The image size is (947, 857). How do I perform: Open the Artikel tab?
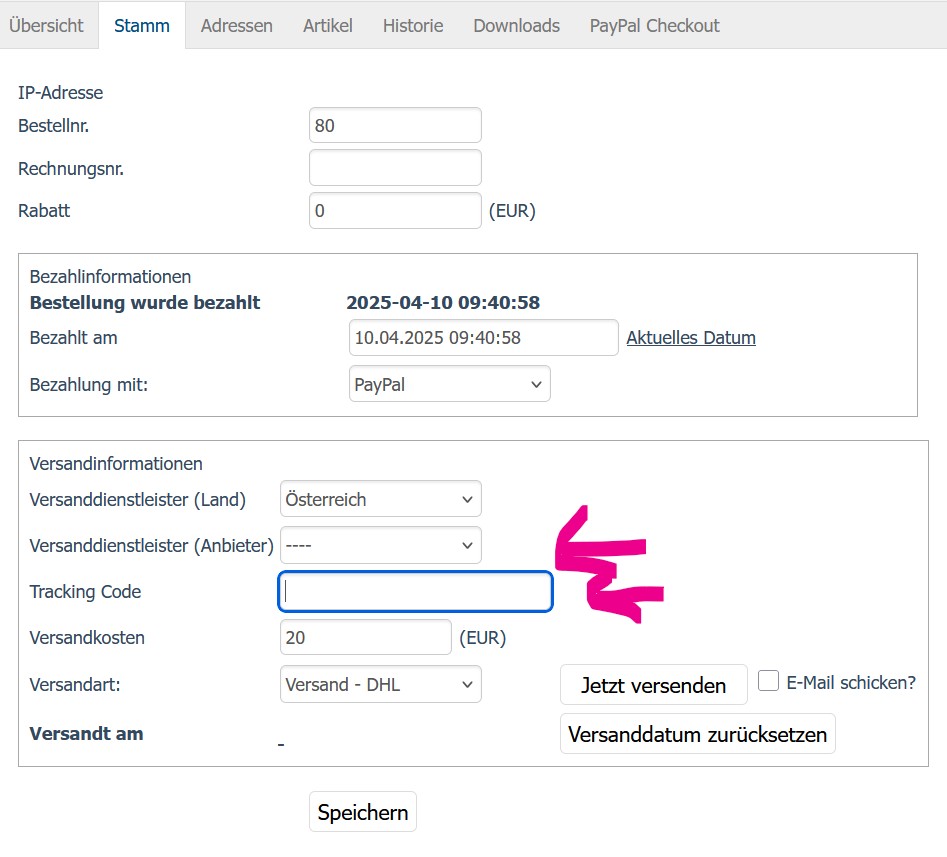328,26
